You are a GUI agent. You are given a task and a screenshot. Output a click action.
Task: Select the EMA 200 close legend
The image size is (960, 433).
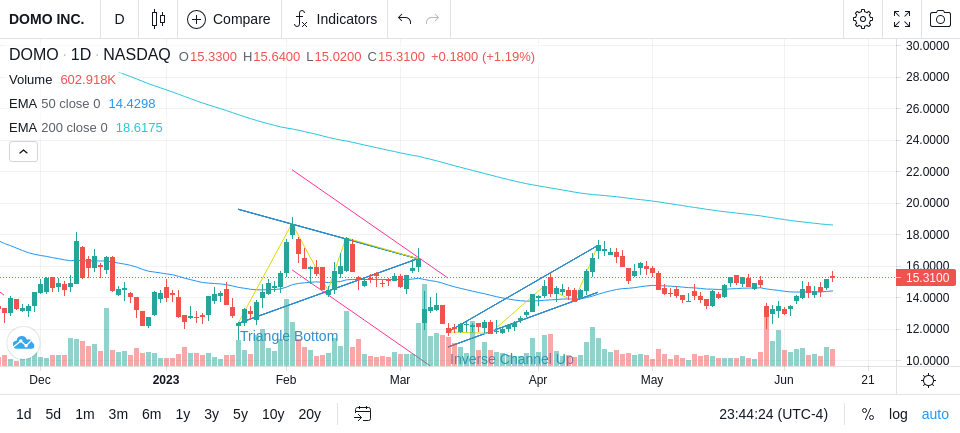58,127
